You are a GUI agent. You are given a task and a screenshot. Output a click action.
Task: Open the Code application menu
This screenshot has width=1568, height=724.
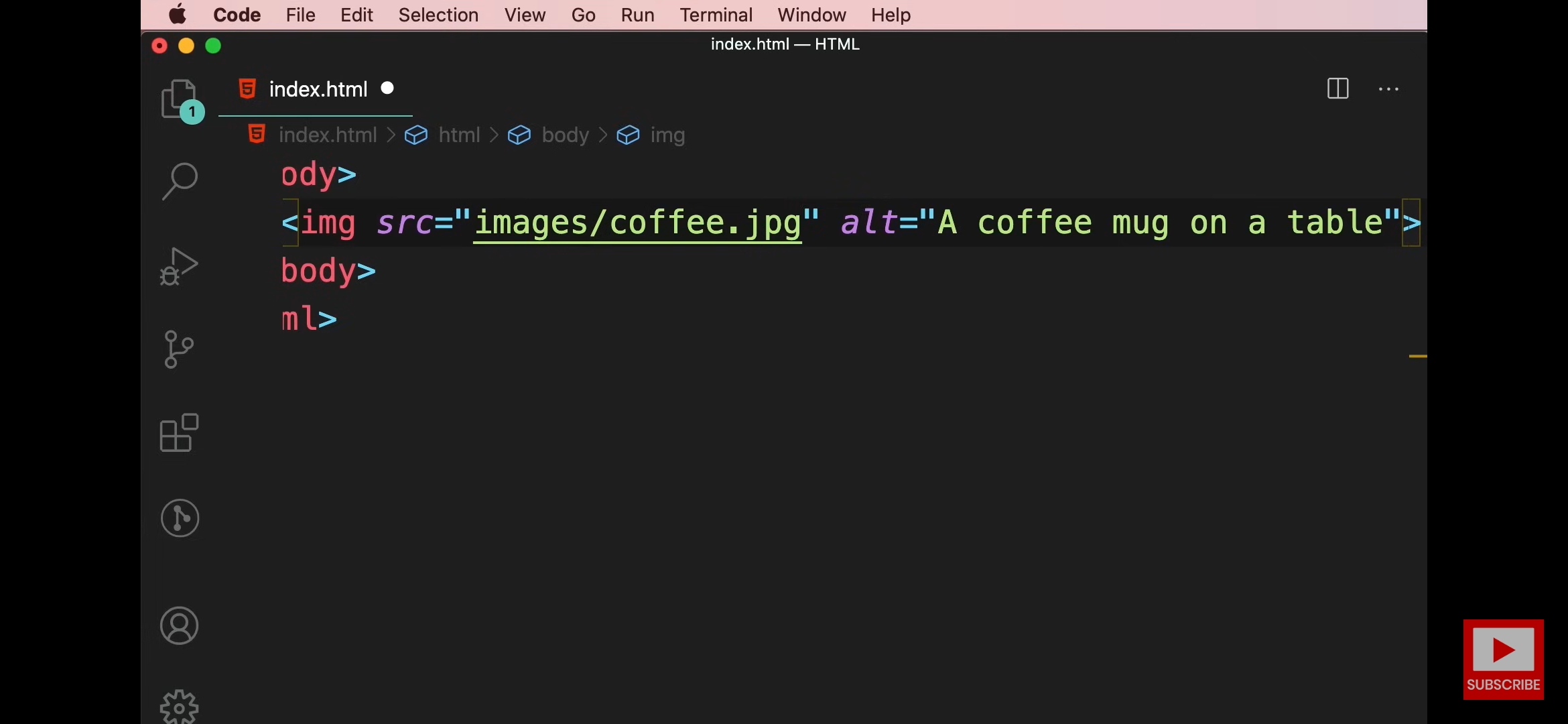pos(237,15)
